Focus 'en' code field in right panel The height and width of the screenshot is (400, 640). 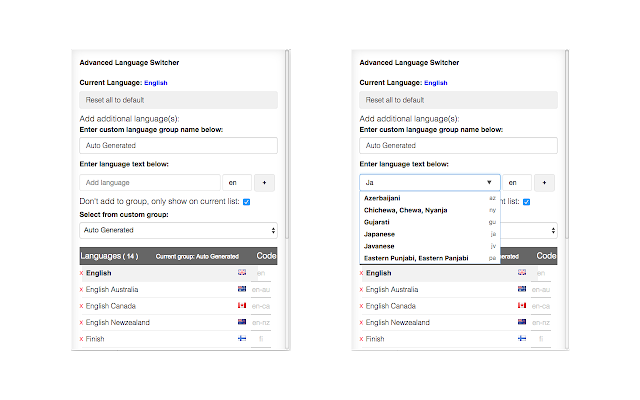pos(517,183)
